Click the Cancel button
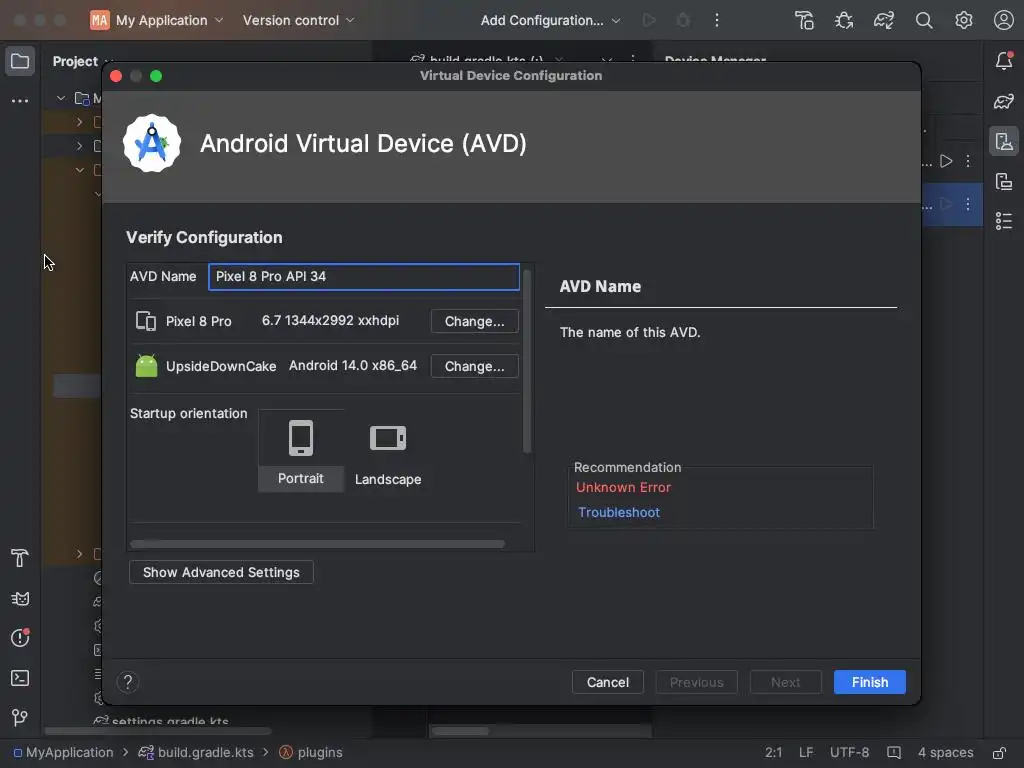 pyautogui.click(x=608, y=682)
